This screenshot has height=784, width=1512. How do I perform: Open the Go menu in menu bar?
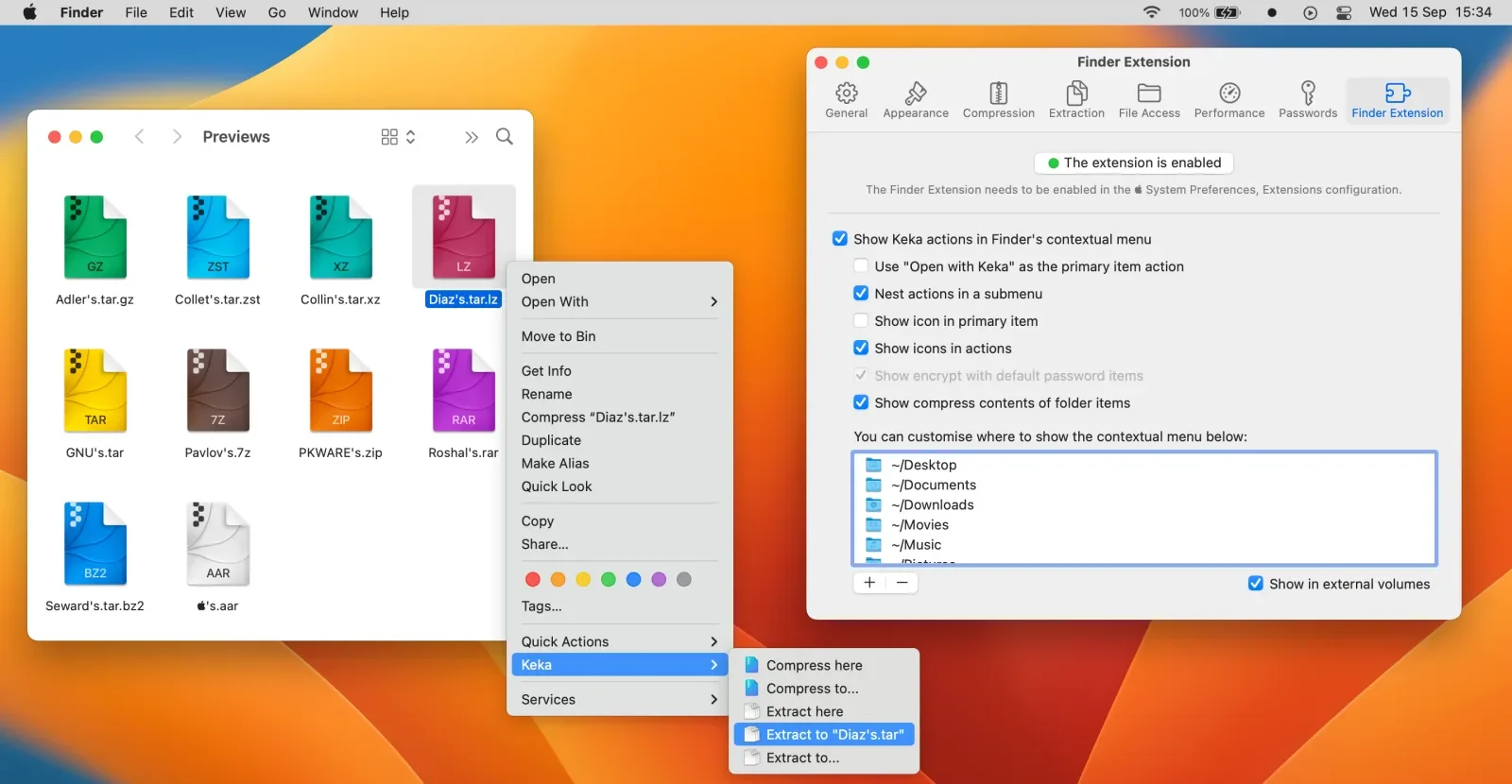point(277,12)
